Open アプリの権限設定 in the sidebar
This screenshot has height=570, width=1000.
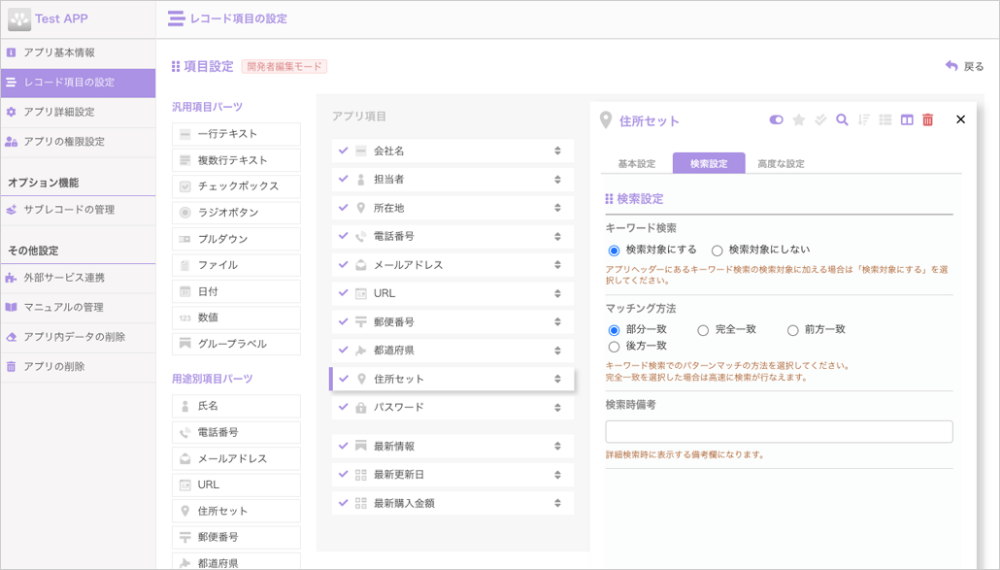pos(78,142)
